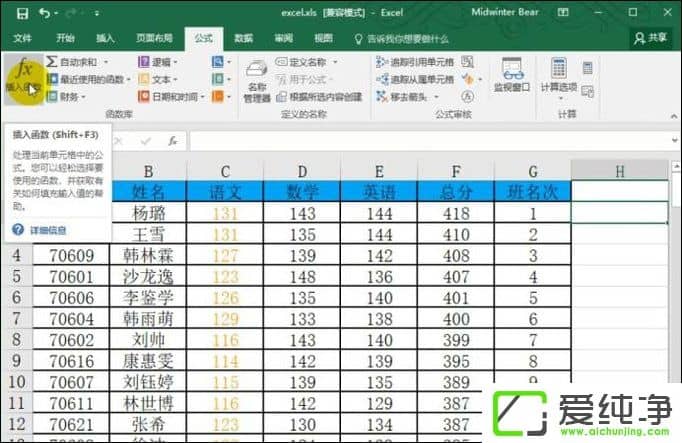This screenshot has width=682, height=443.
Task: Click the Share (共享) button
Action: [x=650, y=39]
